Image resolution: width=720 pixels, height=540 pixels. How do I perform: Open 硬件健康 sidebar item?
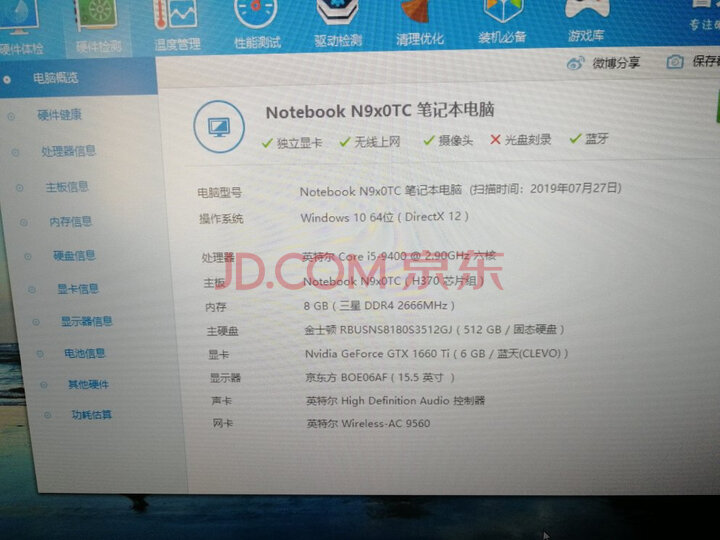pos(59,114)
